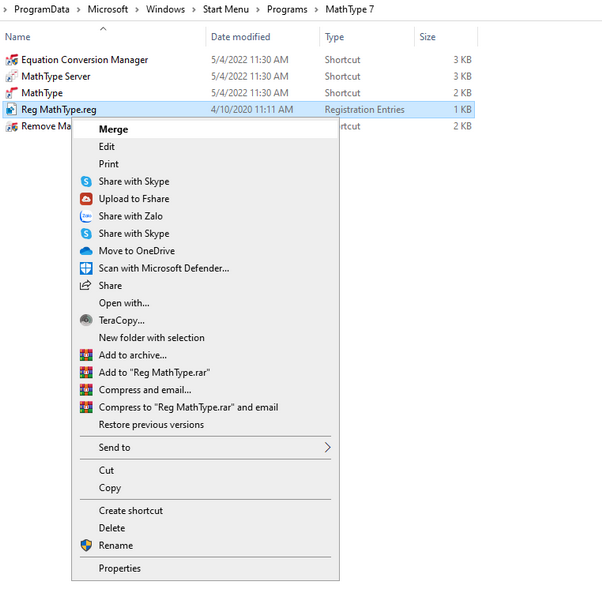Viewport: 602px width, 597px height.
Task: Choose Open with... menu entry
Action: (x=124, y=303)
